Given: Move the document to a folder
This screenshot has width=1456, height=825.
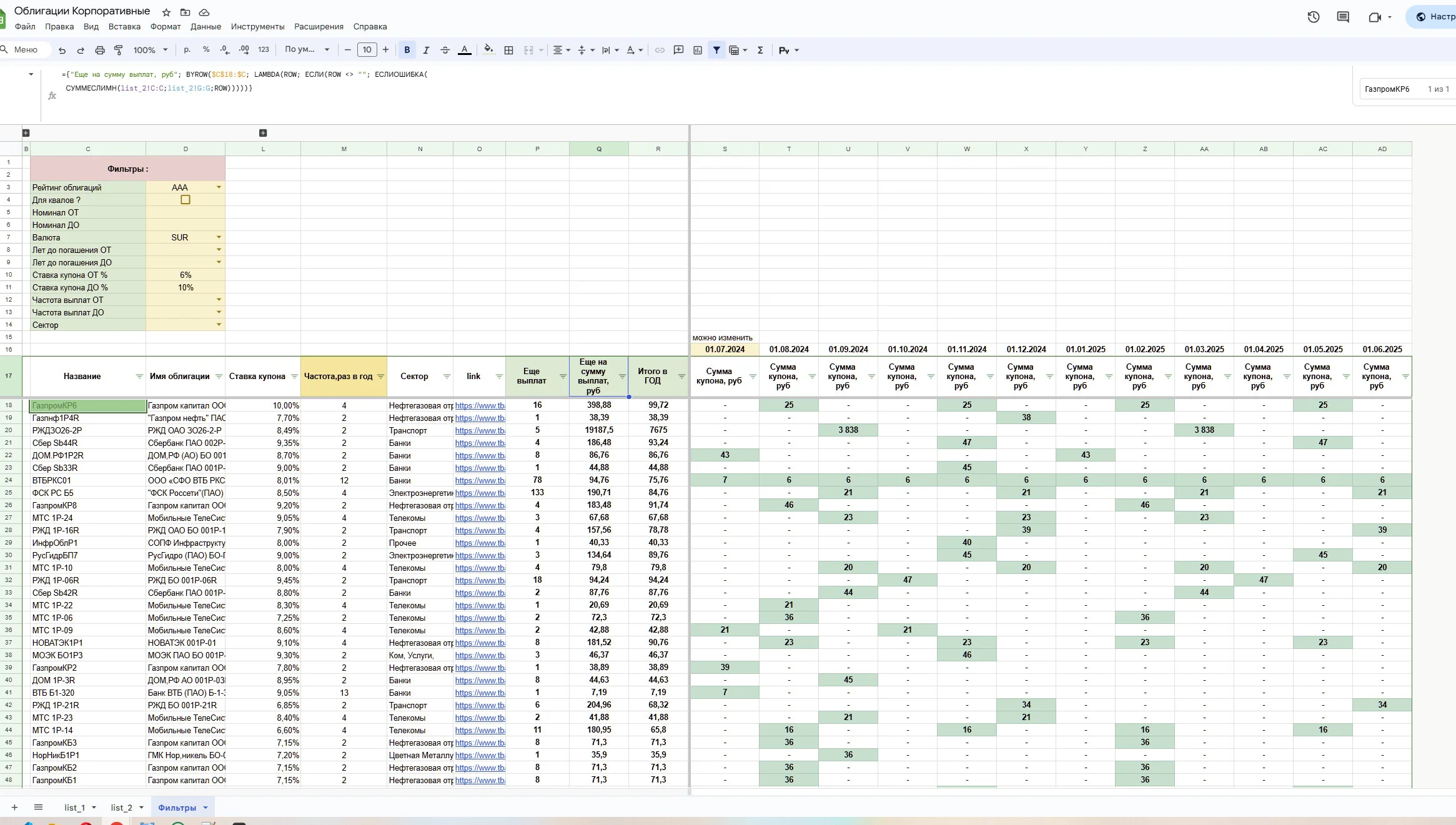Looking at the screenshot, I should click(x=186, y=12).
